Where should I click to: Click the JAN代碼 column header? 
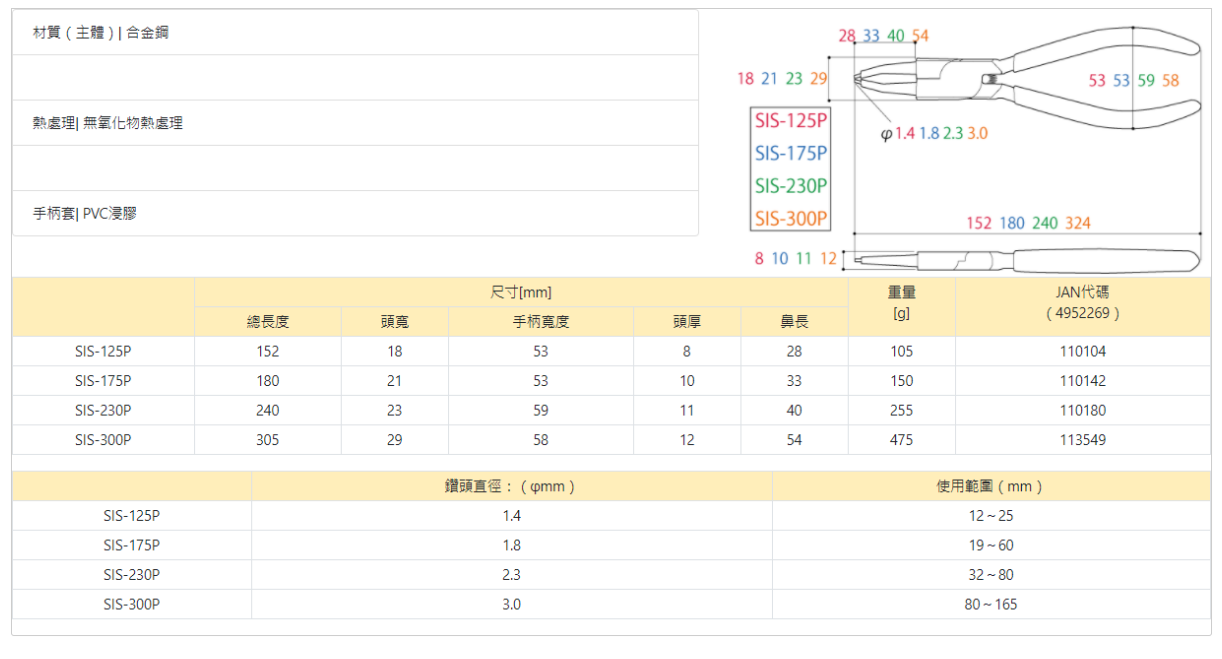pos(1082,302)
